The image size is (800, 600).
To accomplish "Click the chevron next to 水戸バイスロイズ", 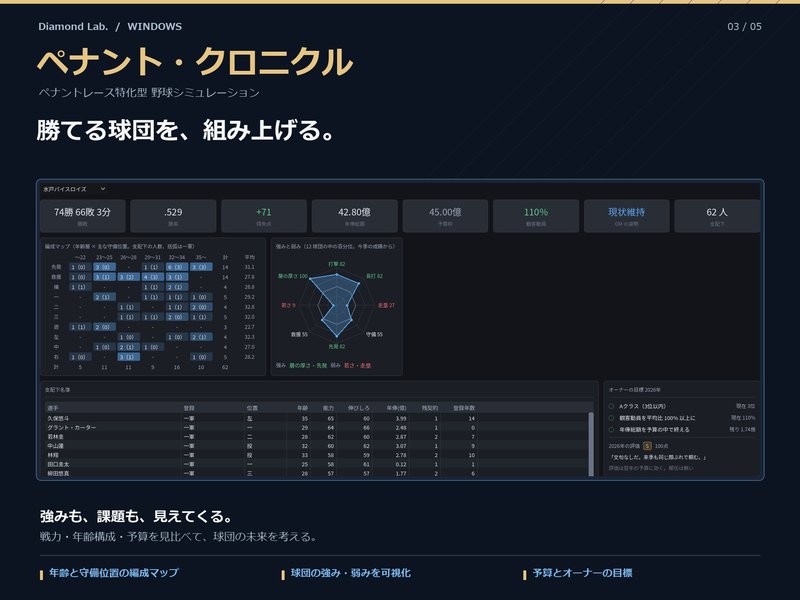I will pyautogui.click(x=103, y=189).
